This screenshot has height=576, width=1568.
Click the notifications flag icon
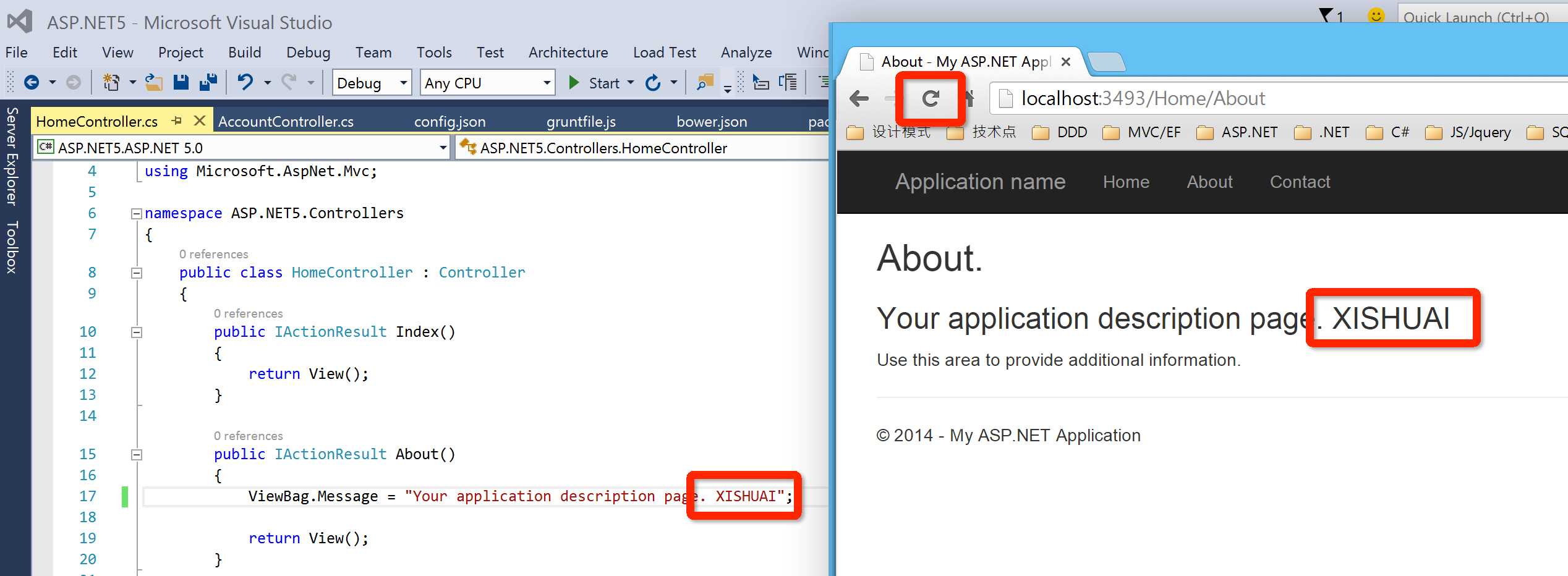[1326, 15]
